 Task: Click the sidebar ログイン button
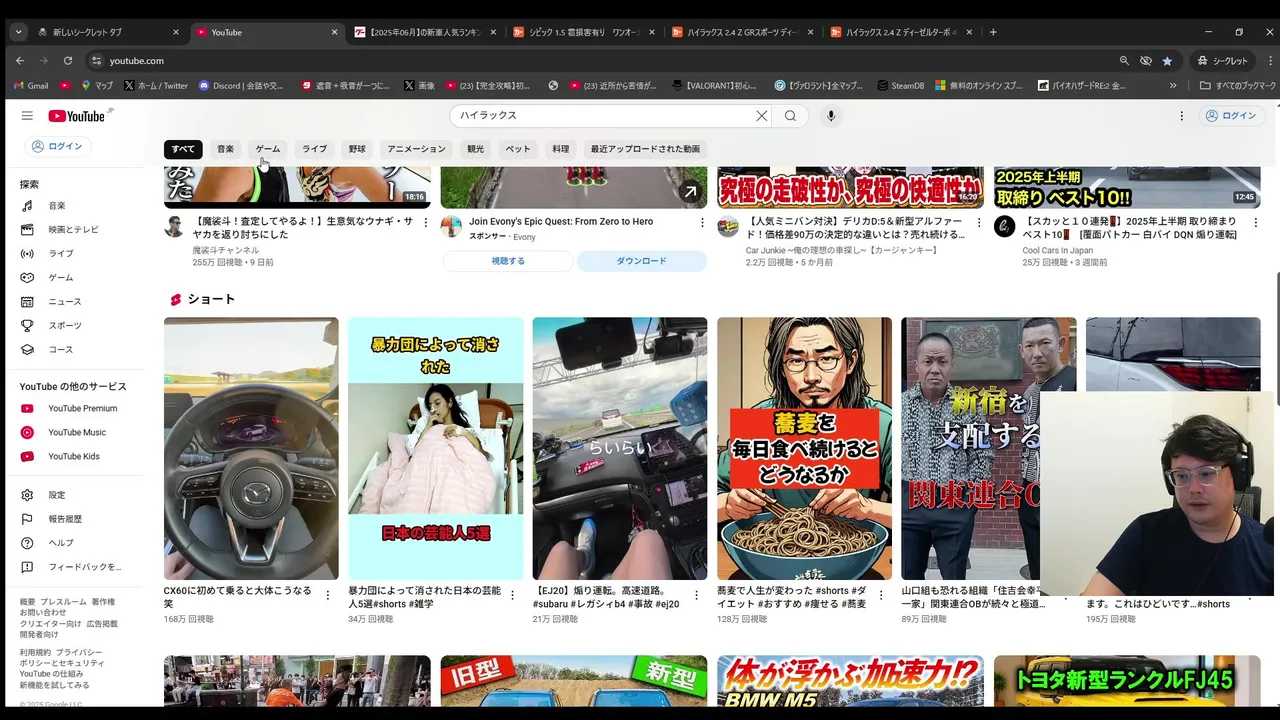[57, 147]
